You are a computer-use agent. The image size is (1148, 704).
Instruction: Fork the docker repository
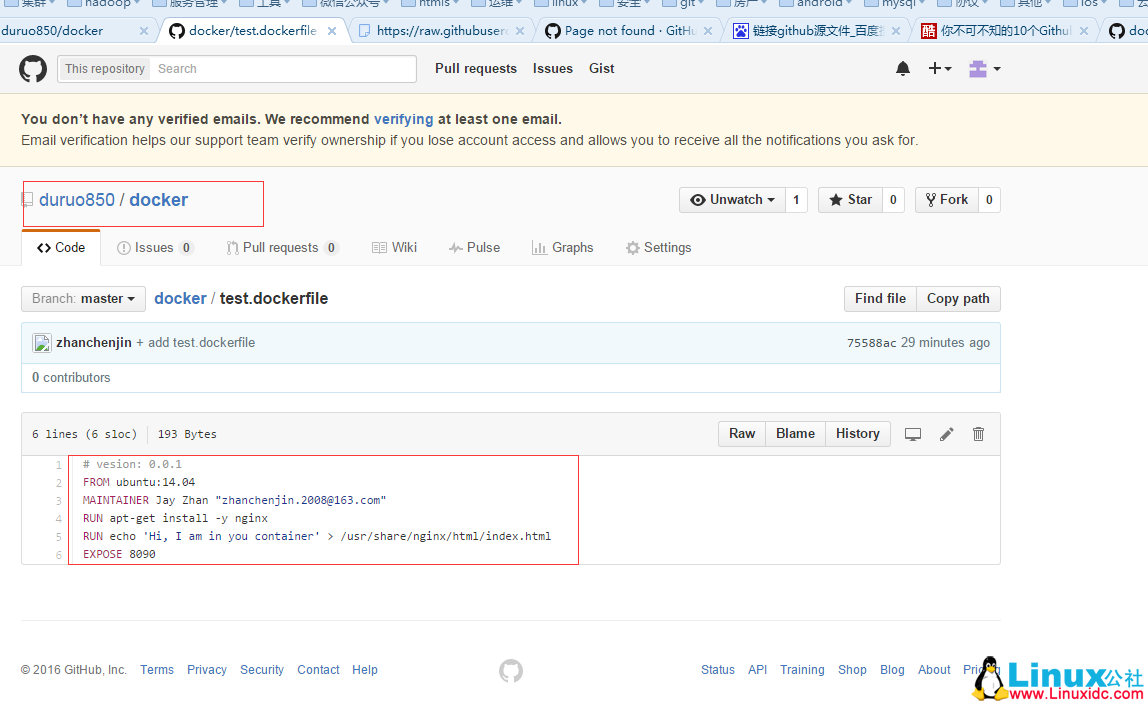click(x=945, y=199)
